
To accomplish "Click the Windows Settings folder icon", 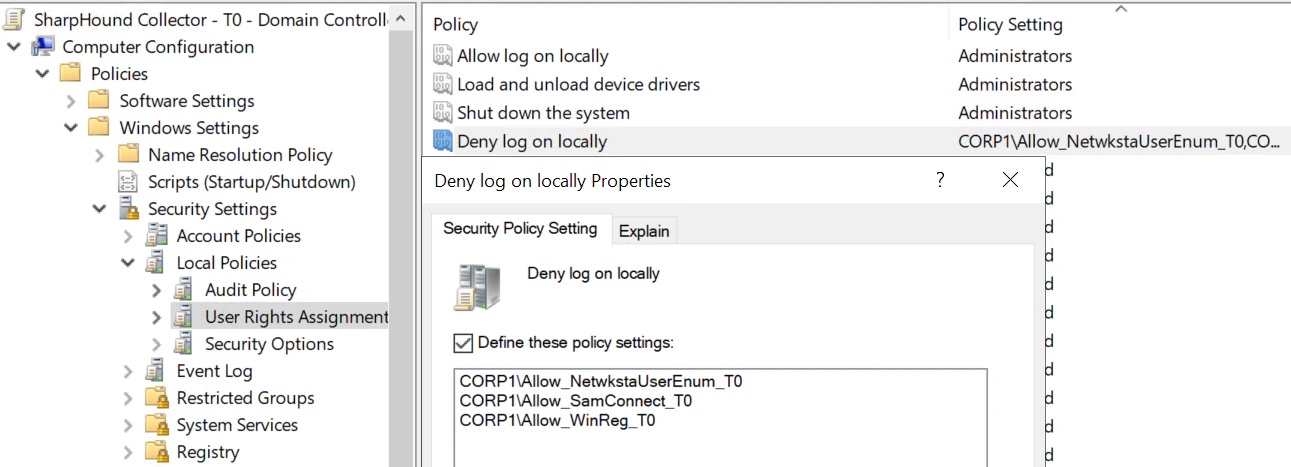I will [x=98, y=128].
